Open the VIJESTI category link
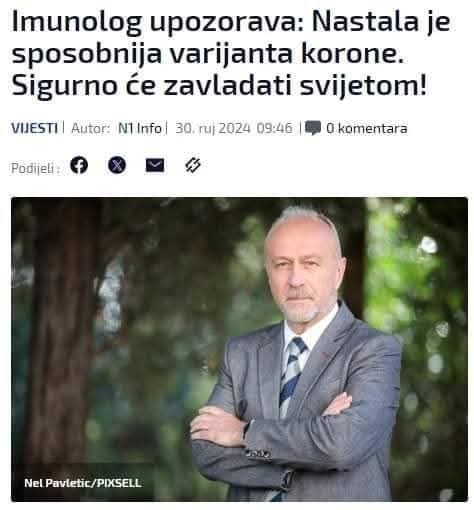 [34, 128]
